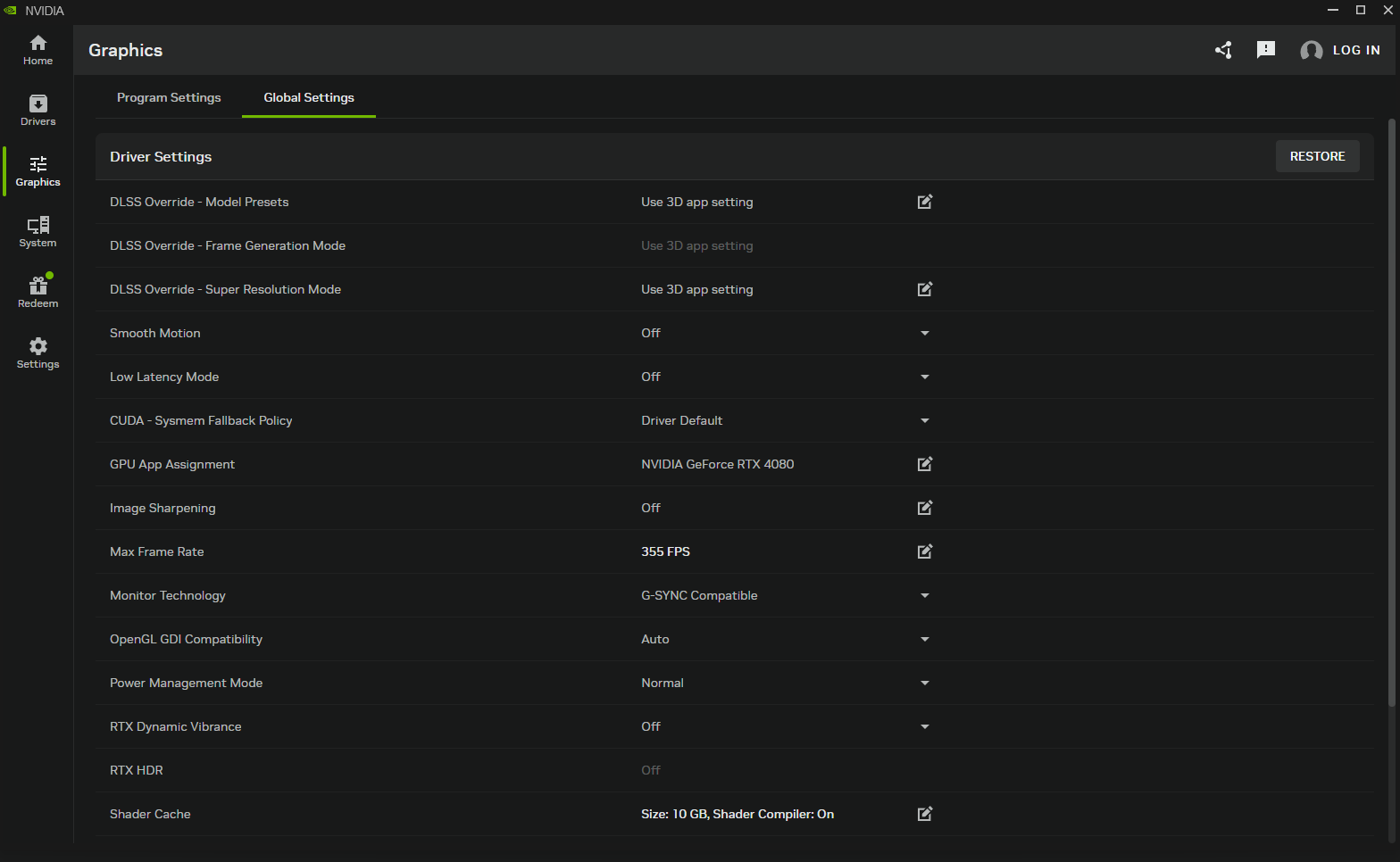This screenshot has width=1400, height=862.
Task: Open the Settings gear in sidebar
Action: point(37,353)
